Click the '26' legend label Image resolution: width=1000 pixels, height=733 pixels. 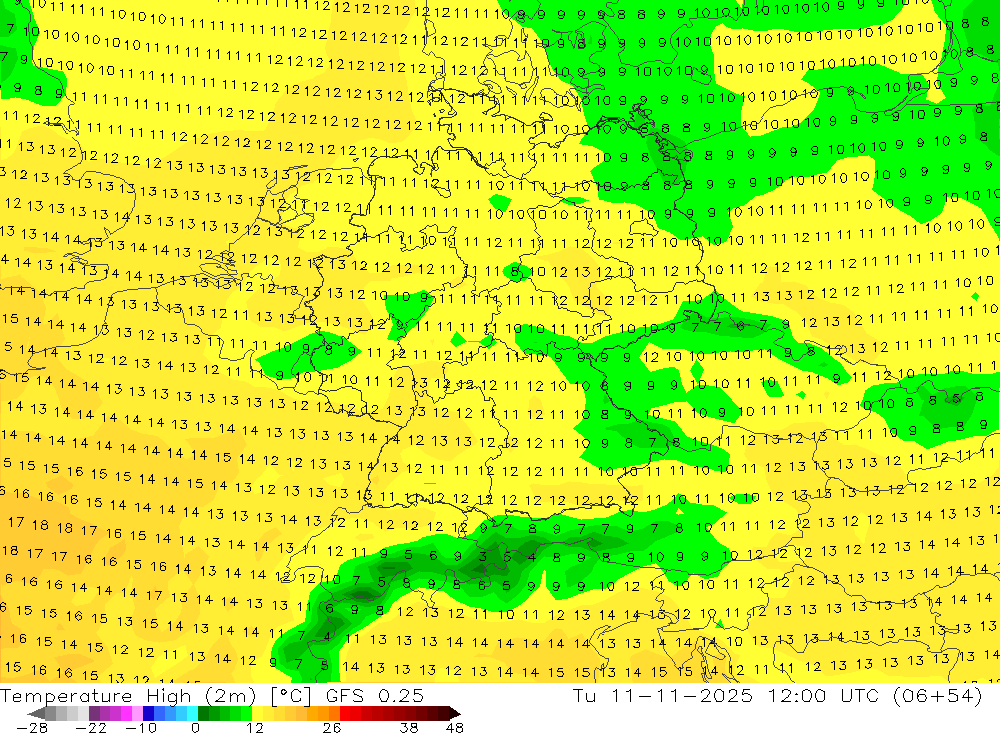coord(332,728)
